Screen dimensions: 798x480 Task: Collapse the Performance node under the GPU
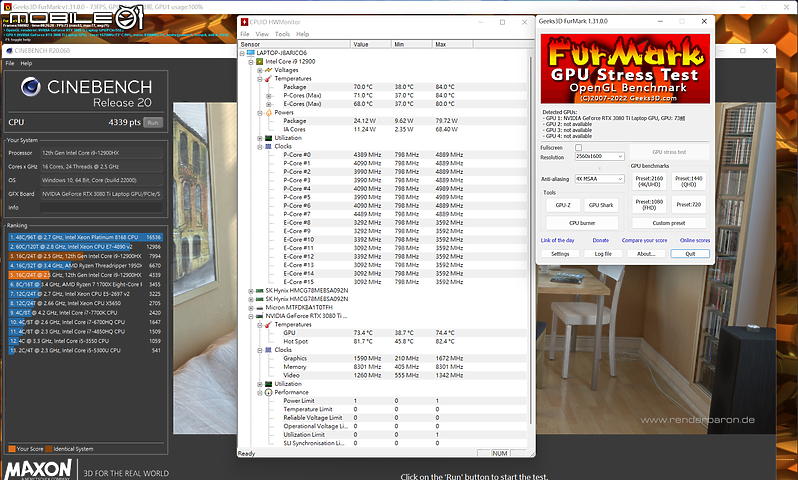coord(260,392)
